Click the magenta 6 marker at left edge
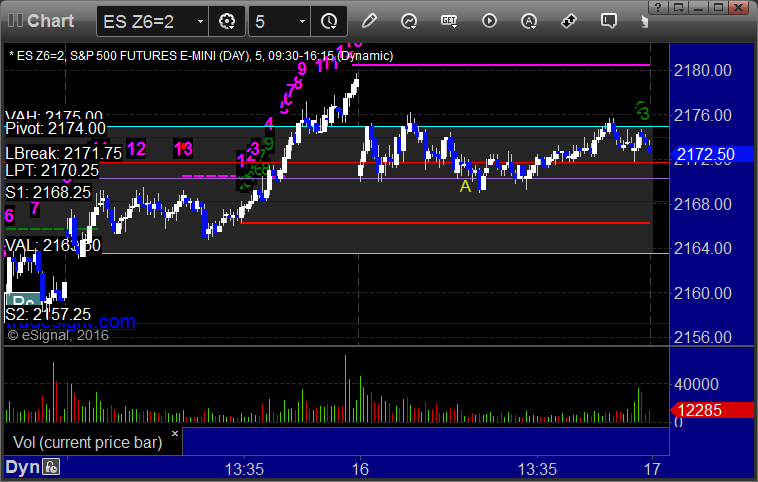 (9, 216)
